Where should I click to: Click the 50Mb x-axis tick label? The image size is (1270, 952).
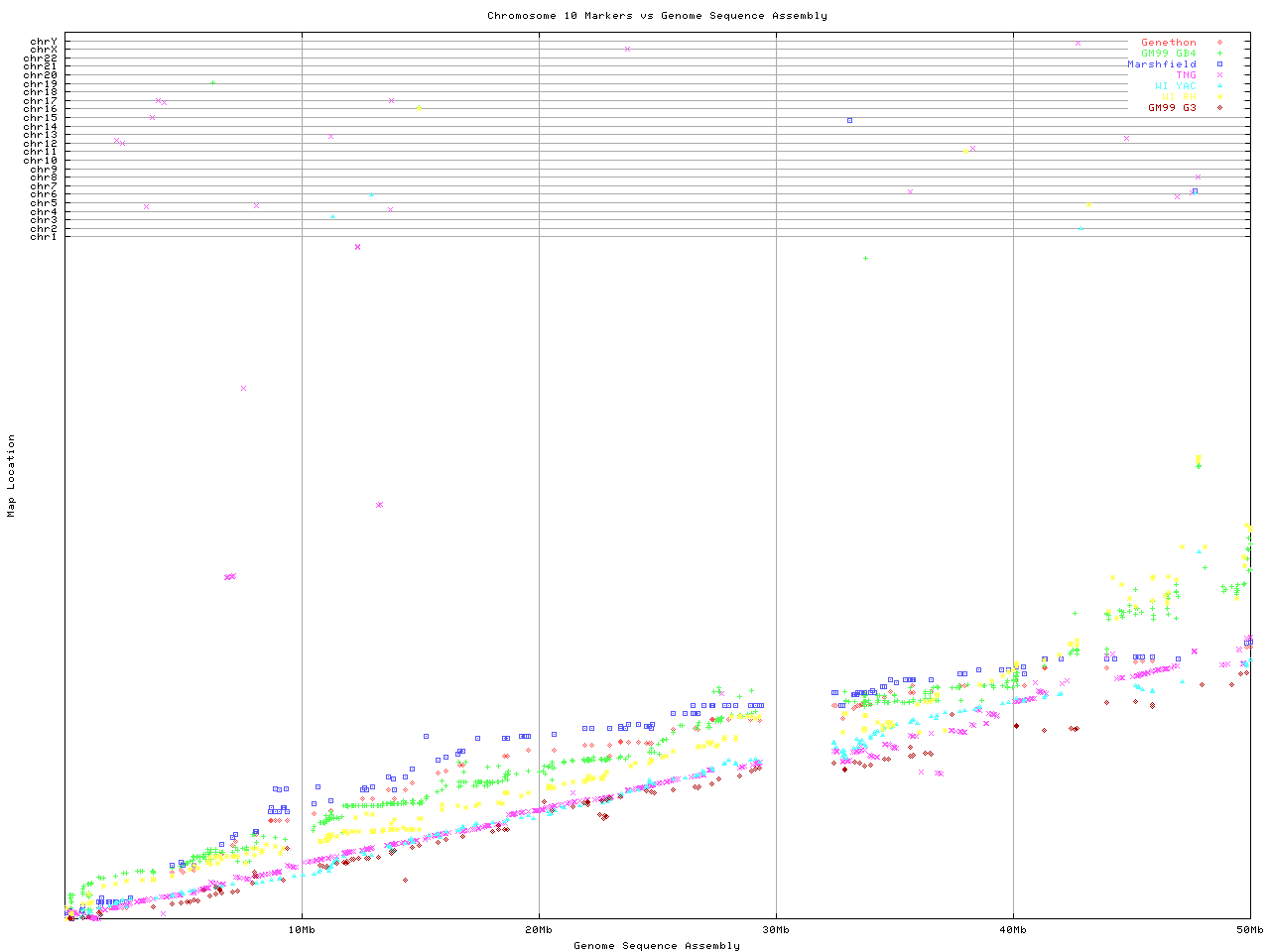(1249, 930)
